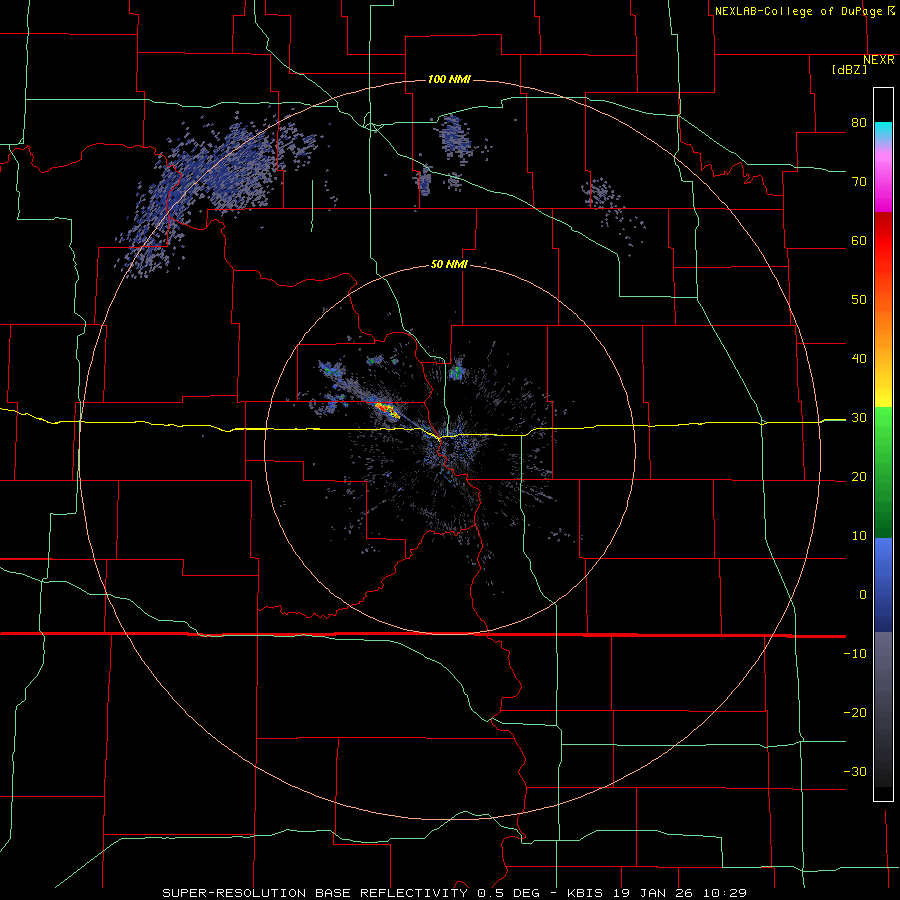Viewport: 900px width, 900px height.
Task: Click the 40 value on the dBZ scale
Action: [859, 359]
